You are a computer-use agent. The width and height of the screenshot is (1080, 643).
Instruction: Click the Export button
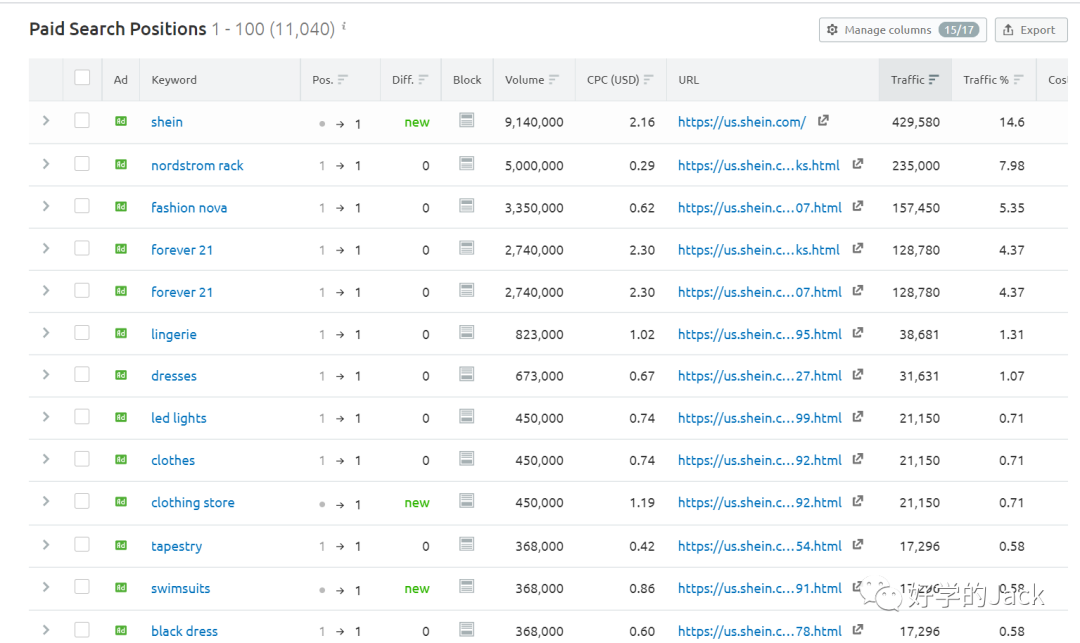point(1031,30)
